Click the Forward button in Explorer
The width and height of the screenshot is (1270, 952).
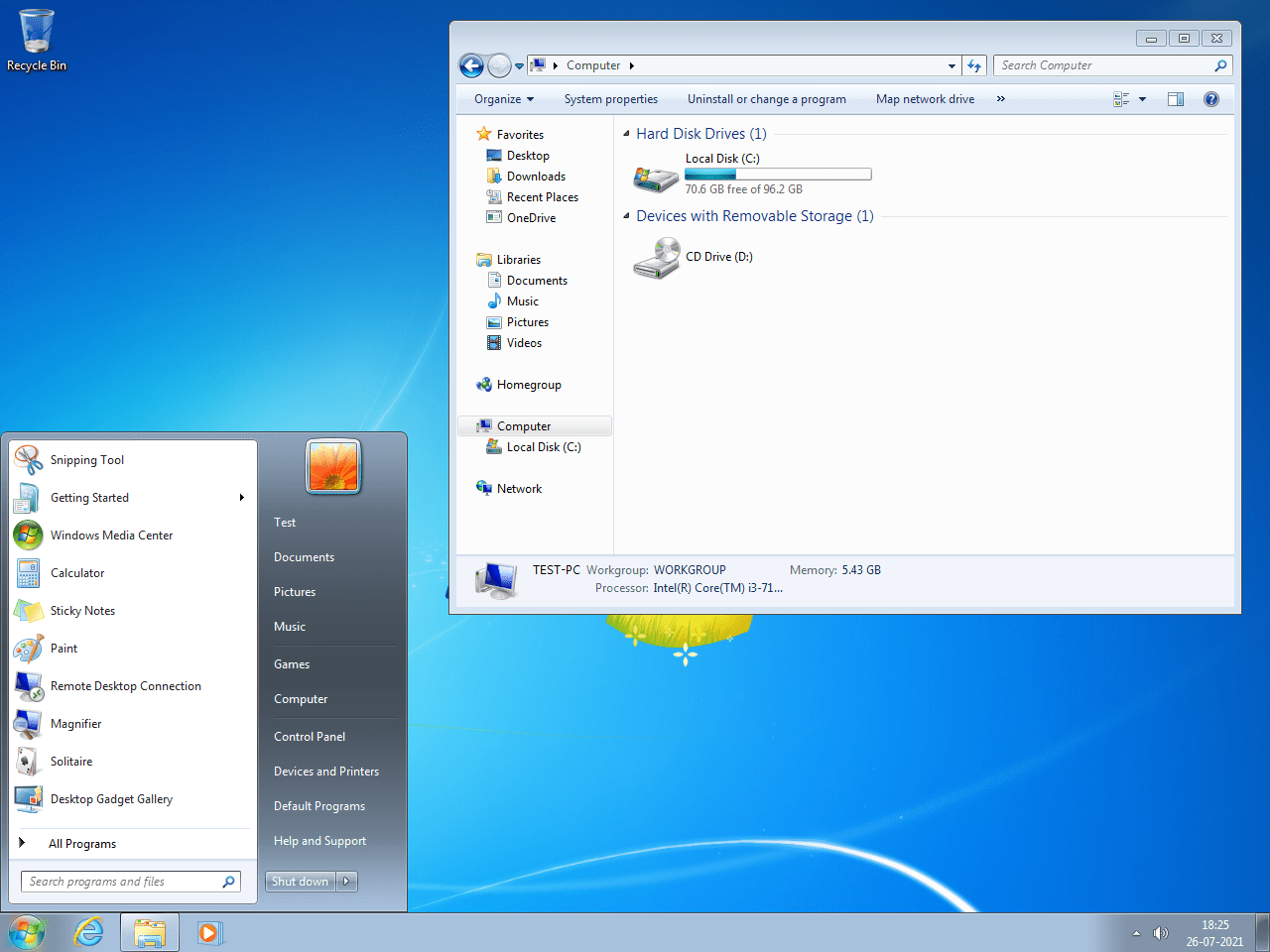(499, 65)
